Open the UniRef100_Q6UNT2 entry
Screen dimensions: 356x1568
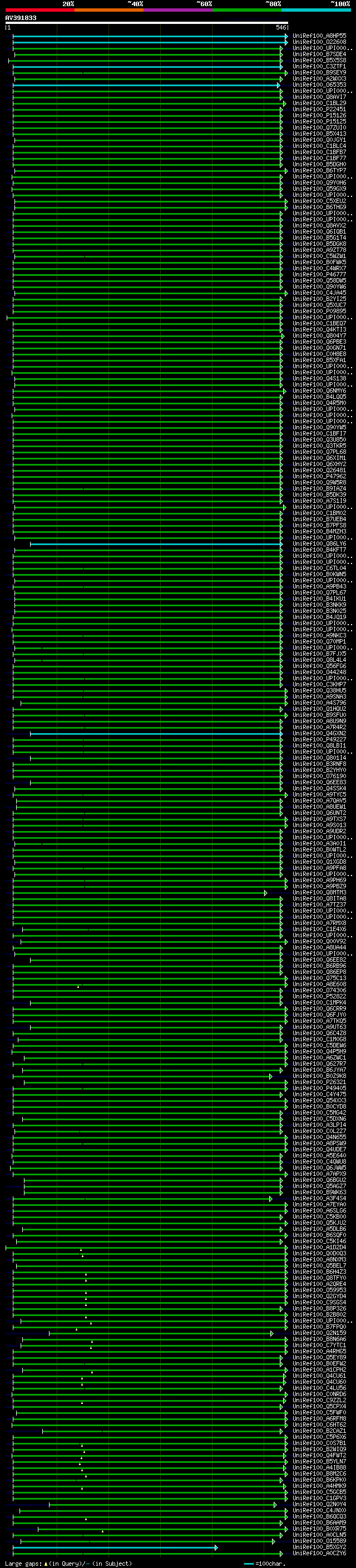[x=319, y=813]
